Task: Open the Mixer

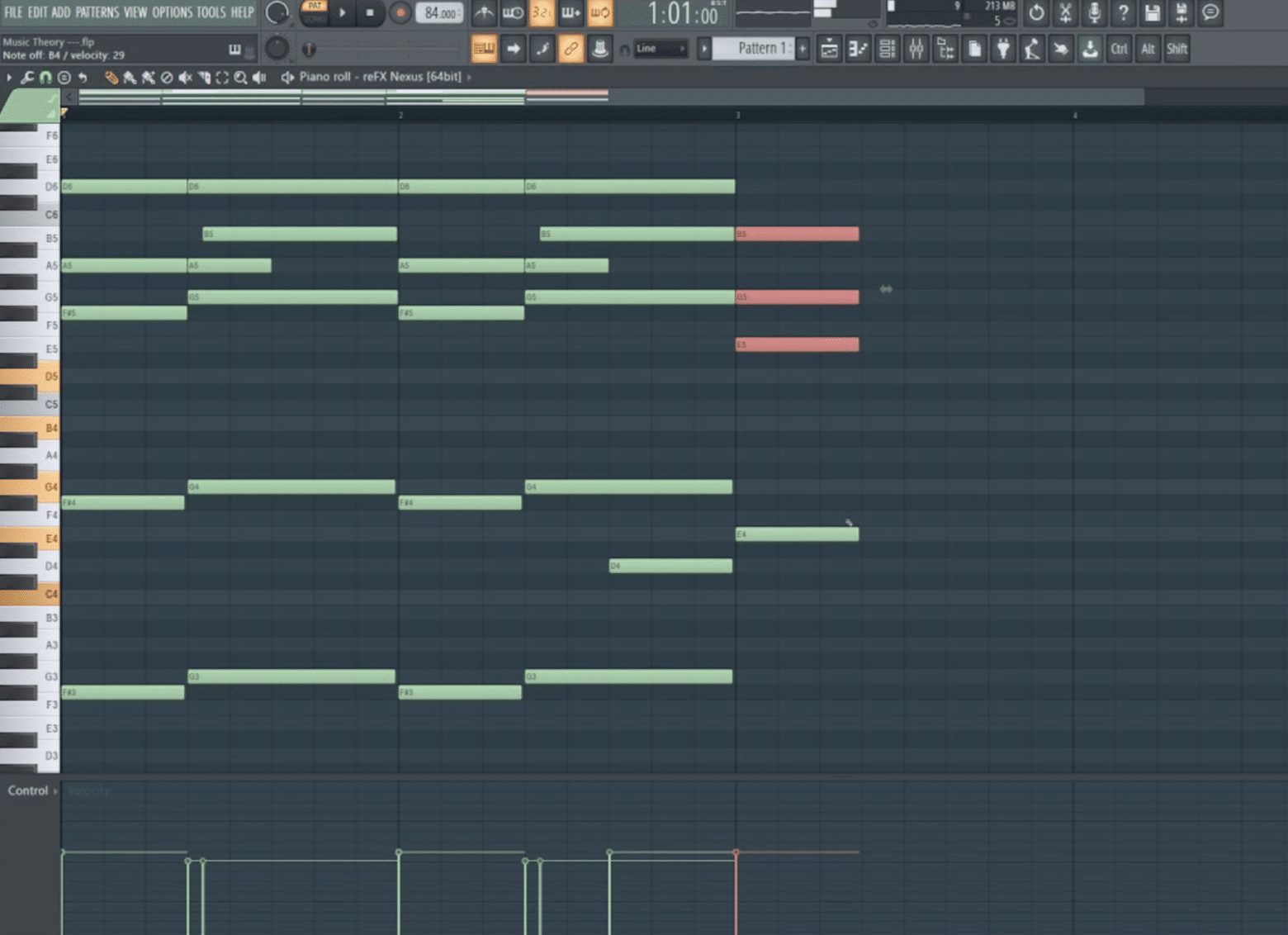Action: [916, 49]
